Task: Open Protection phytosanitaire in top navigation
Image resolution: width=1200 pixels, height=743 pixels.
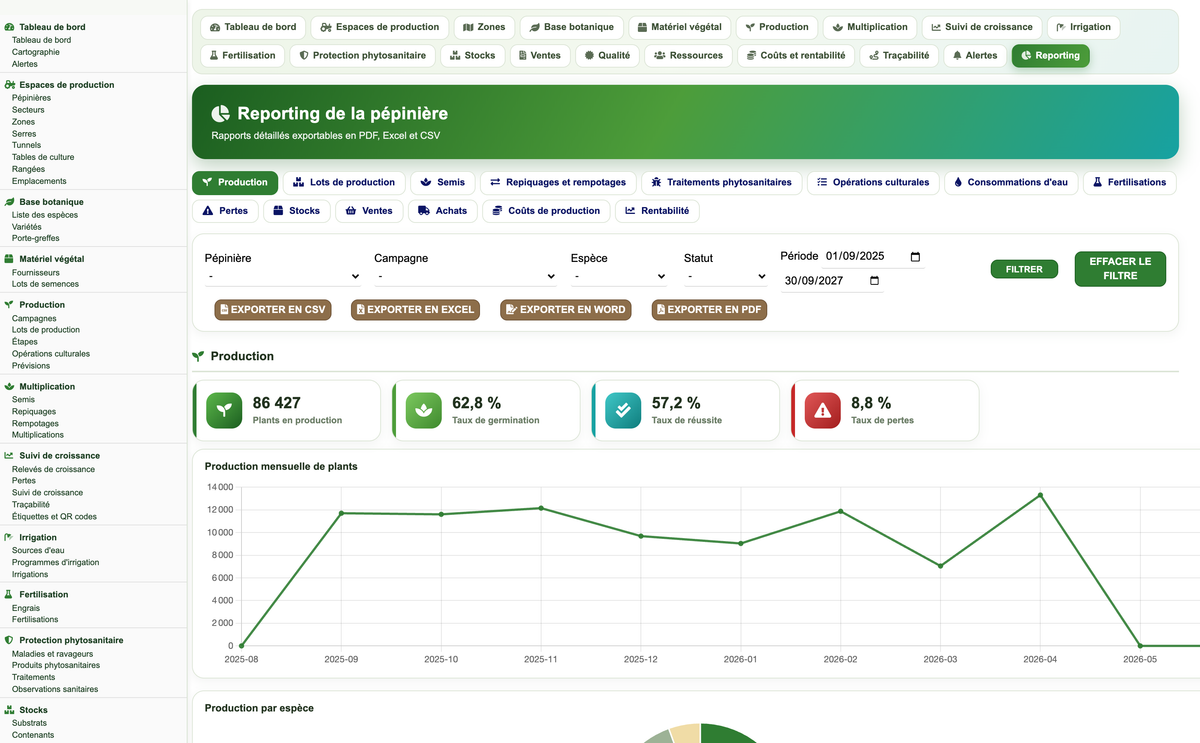Action: [x=362, y=55]
